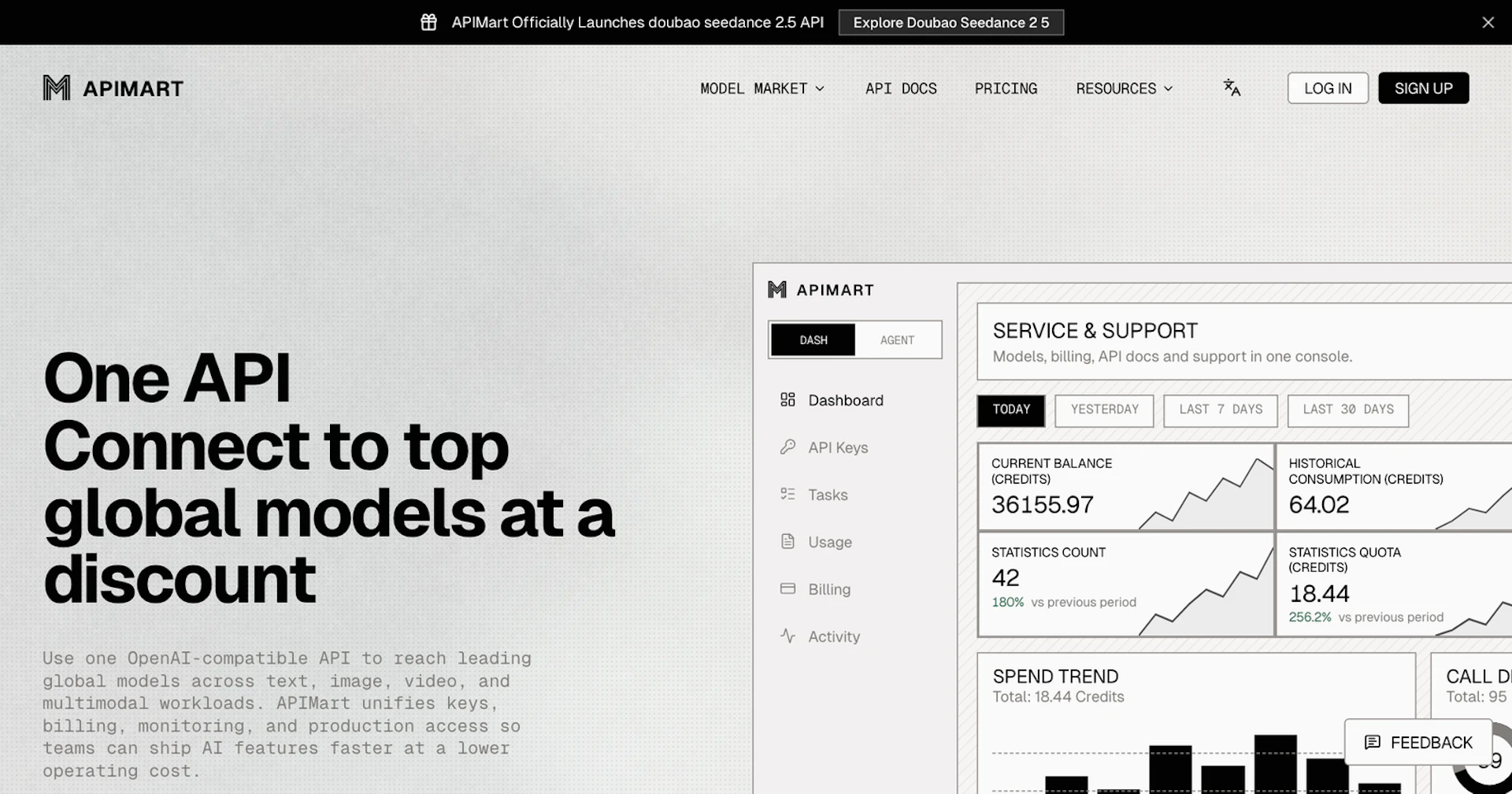The width and height of the screenshot is (1512, 794).
Task: Switch to the AGENT toggle option
Action: (x=897, y=340)
